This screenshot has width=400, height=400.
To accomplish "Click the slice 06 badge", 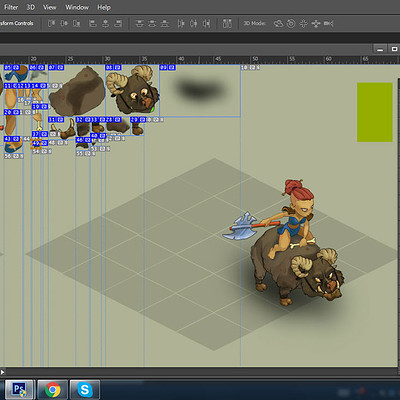I will tap(37, 67).
